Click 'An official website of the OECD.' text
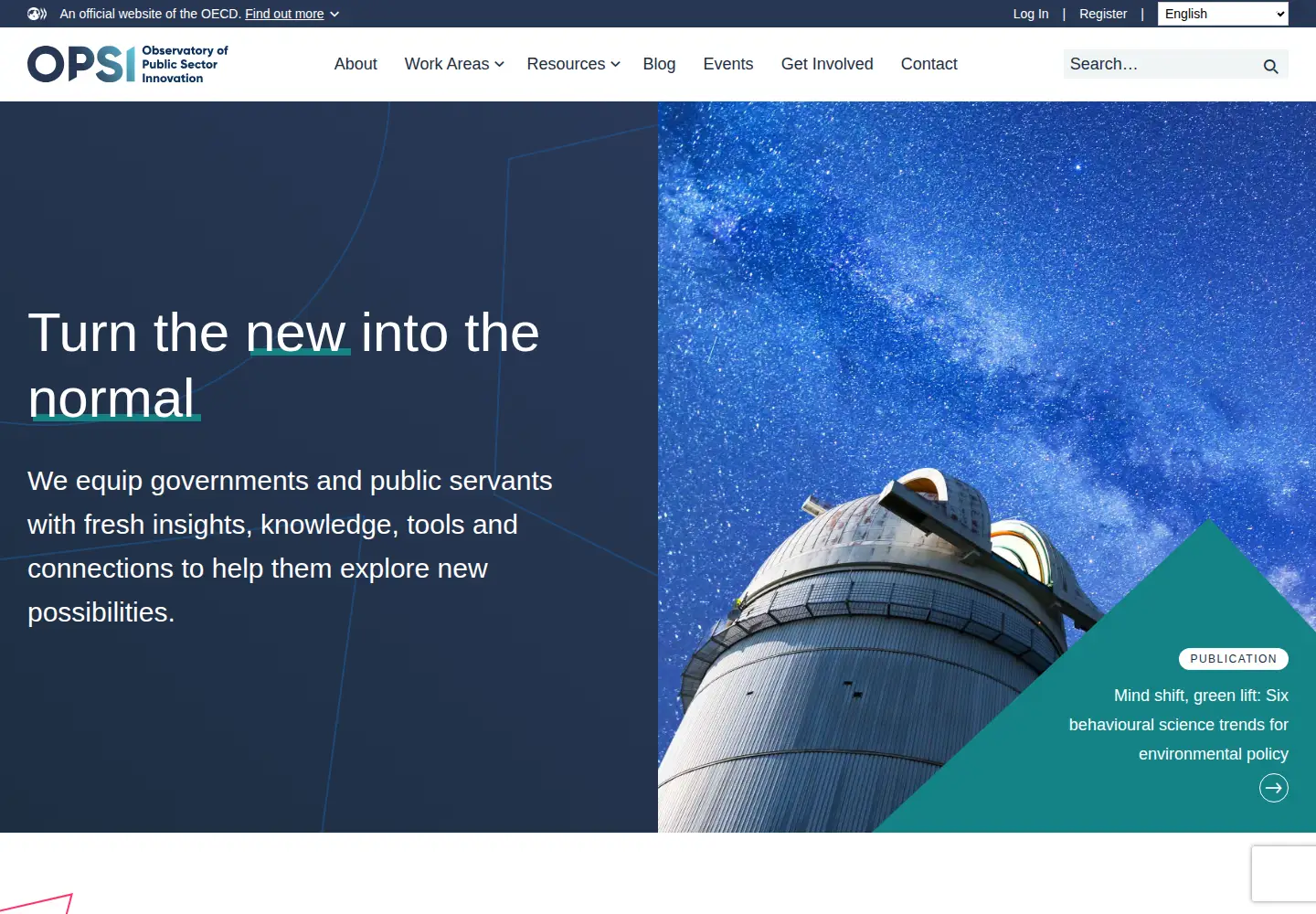 coord(150,14)
